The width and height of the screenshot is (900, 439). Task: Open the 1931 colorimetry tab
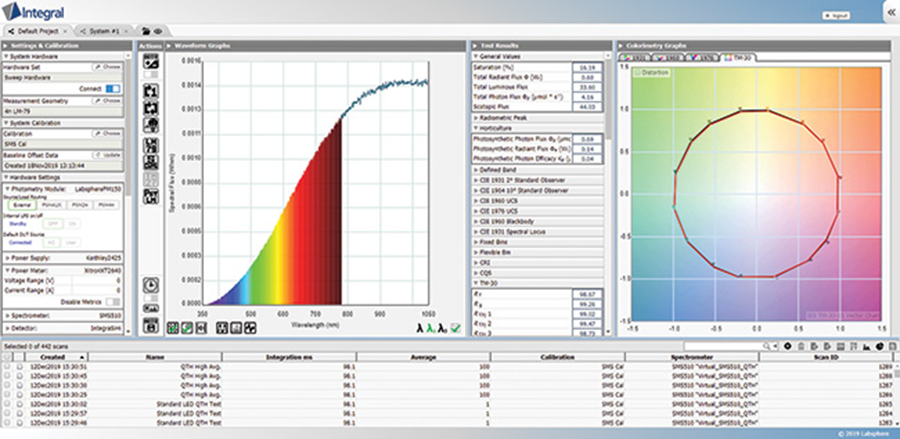tap(636, 57)
